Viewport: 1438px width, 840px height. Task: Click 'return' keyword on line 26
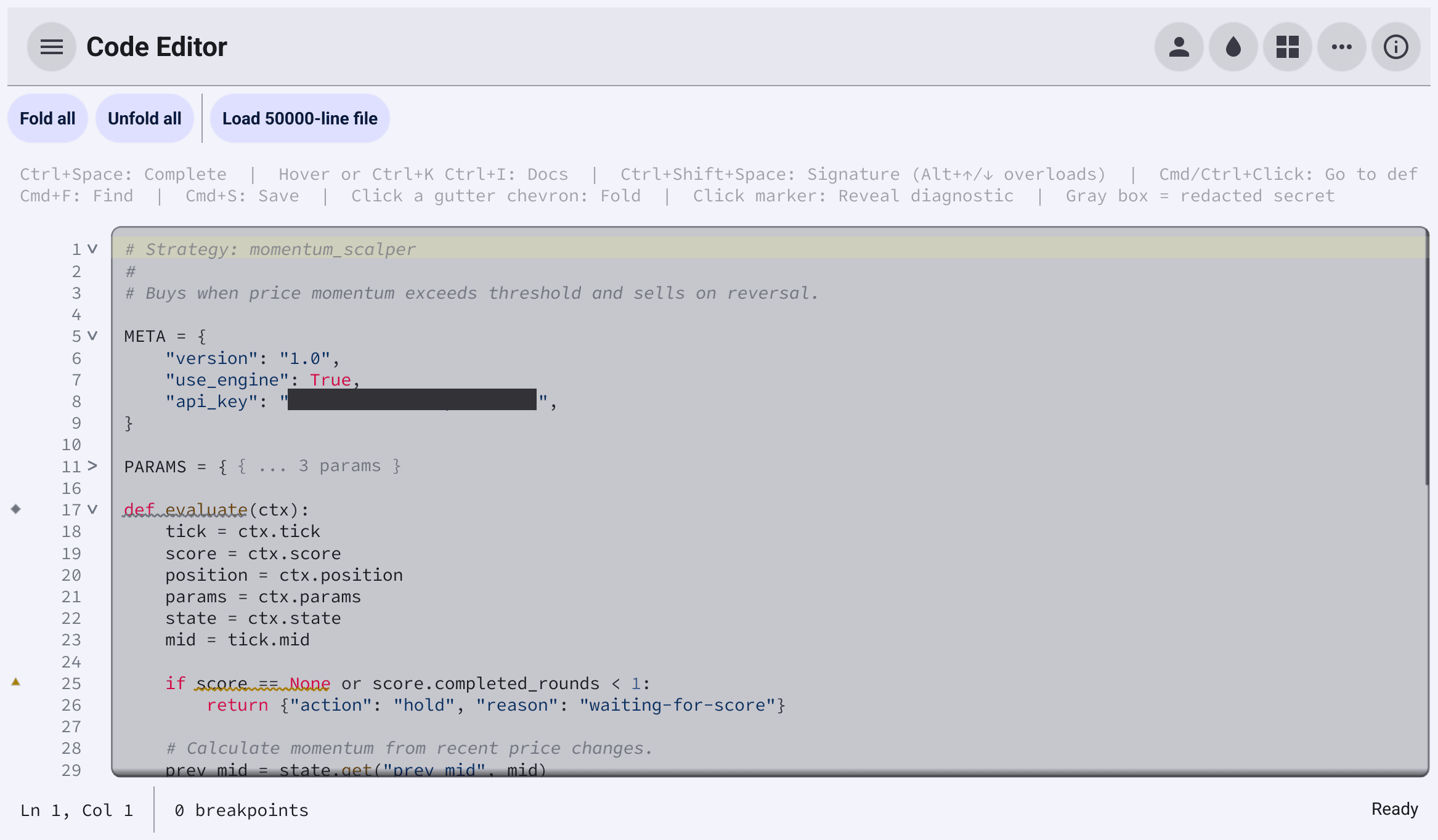point(237,705)
